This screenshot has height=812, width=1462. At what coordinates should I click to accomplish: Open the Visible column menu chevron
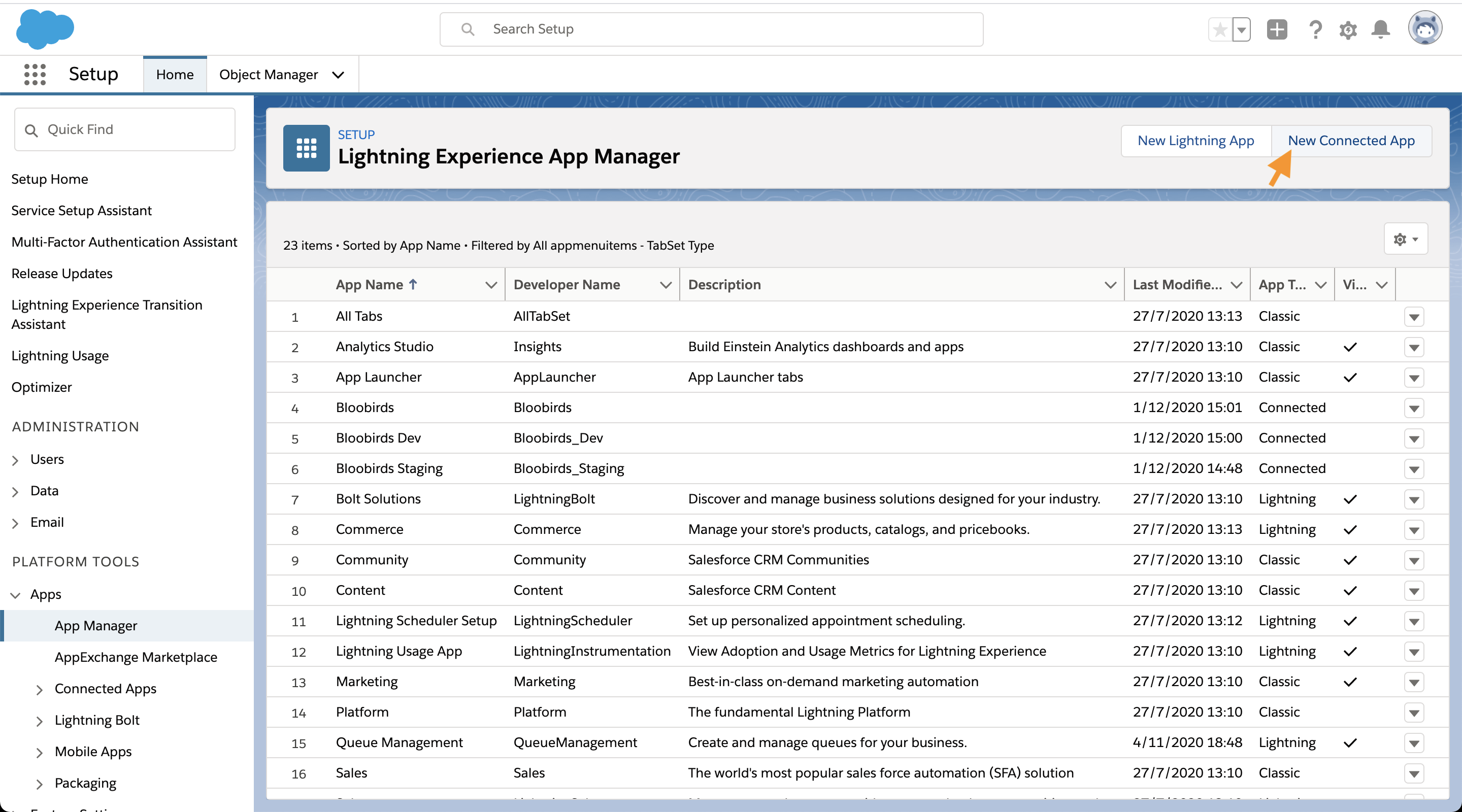[1381, 285]
